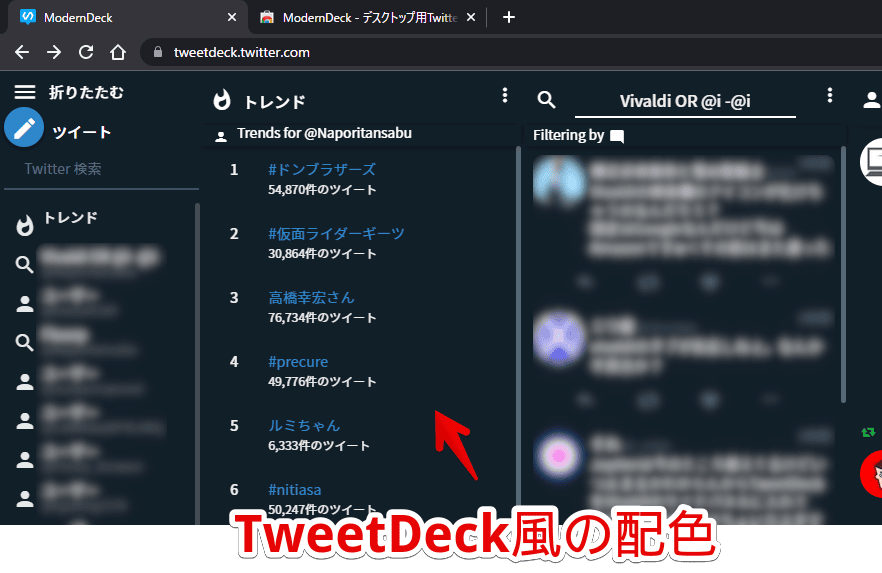Viewport: 882px width, 573px height.
Task: Click the 折りたたむ collapse label
Action: pyautogui.click(x=86, y=92)
